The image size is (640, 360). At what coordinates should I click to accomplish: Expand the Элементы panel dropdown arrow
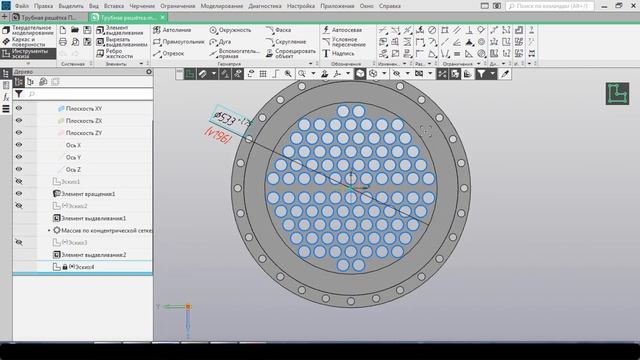pos(141,64)
